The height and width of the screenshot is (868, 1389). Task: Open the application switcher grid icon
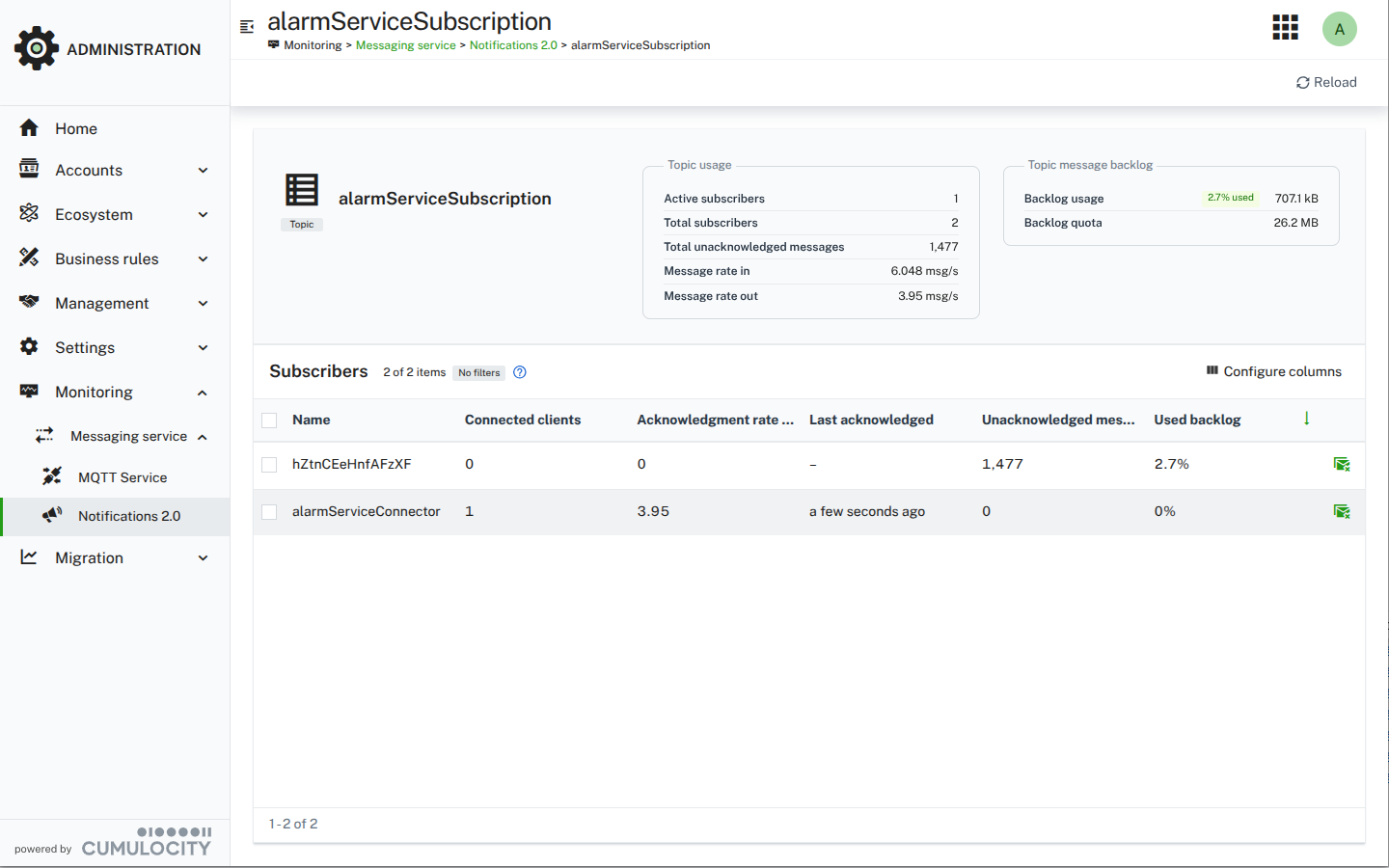(x=1285, y=27)
